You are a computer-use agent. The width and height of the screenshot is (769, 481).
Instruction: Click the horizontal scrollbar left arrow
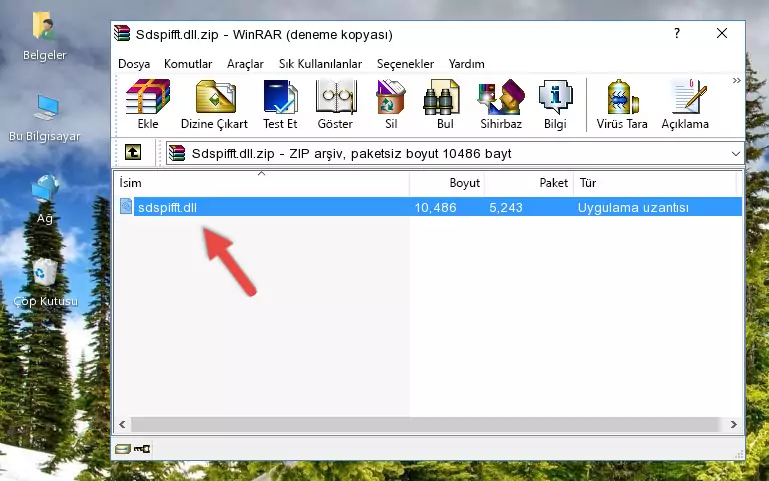click(x=123, y=425)
